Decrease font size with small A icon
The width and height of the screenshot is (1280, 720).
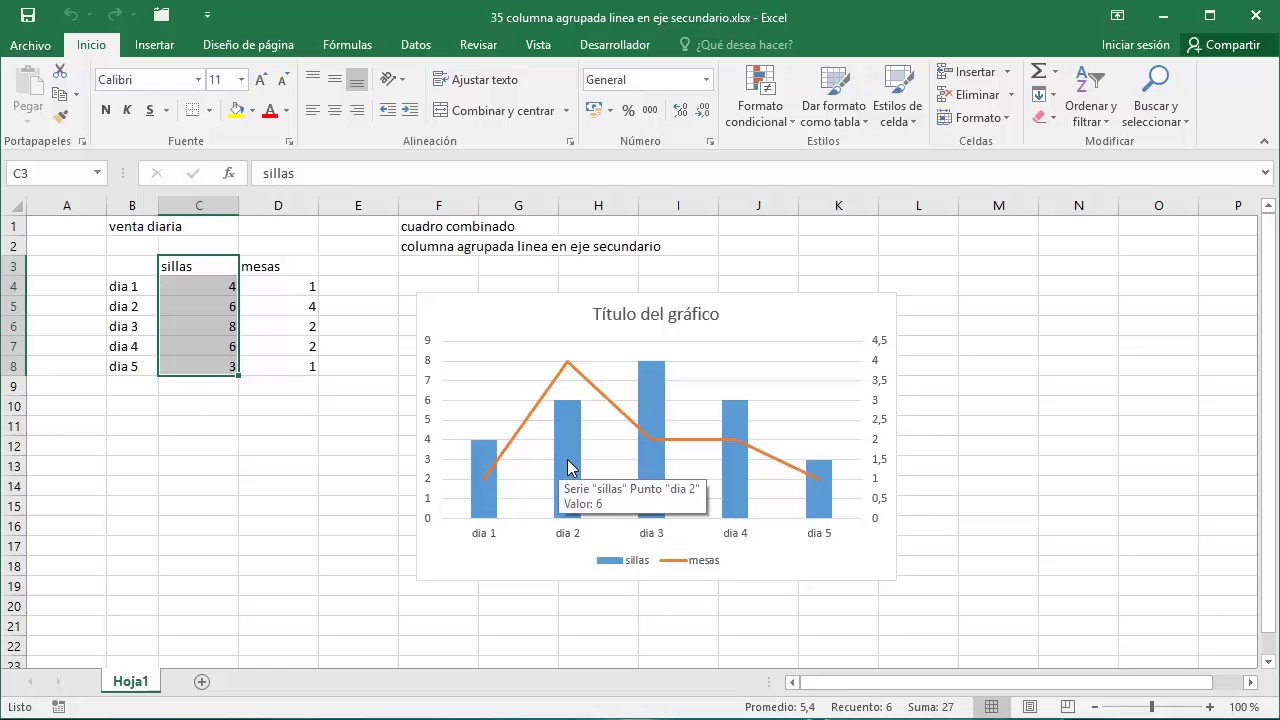pos(283,80)
